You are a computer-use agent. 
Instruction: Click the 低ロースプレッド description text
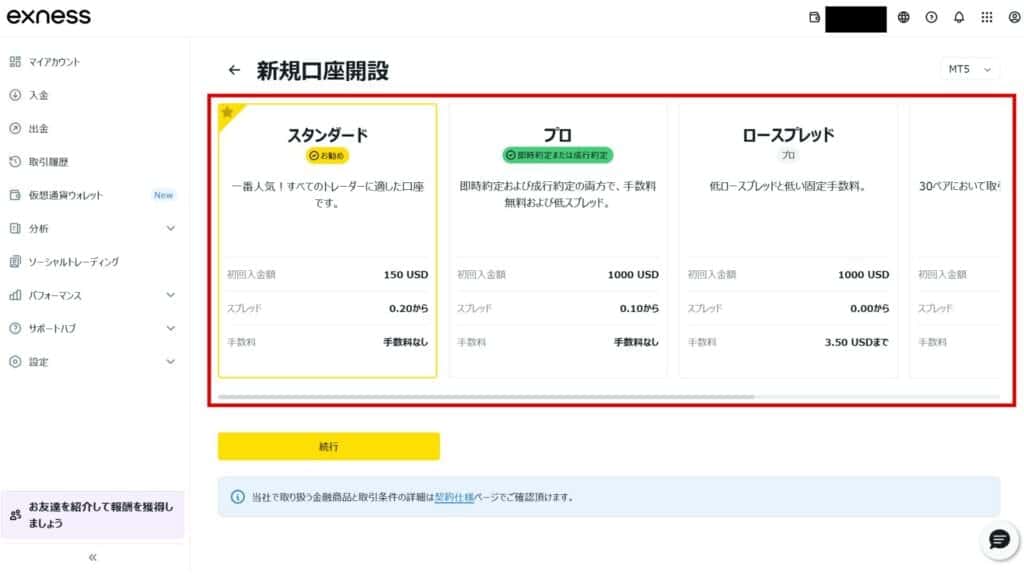[x=788, y=186]
